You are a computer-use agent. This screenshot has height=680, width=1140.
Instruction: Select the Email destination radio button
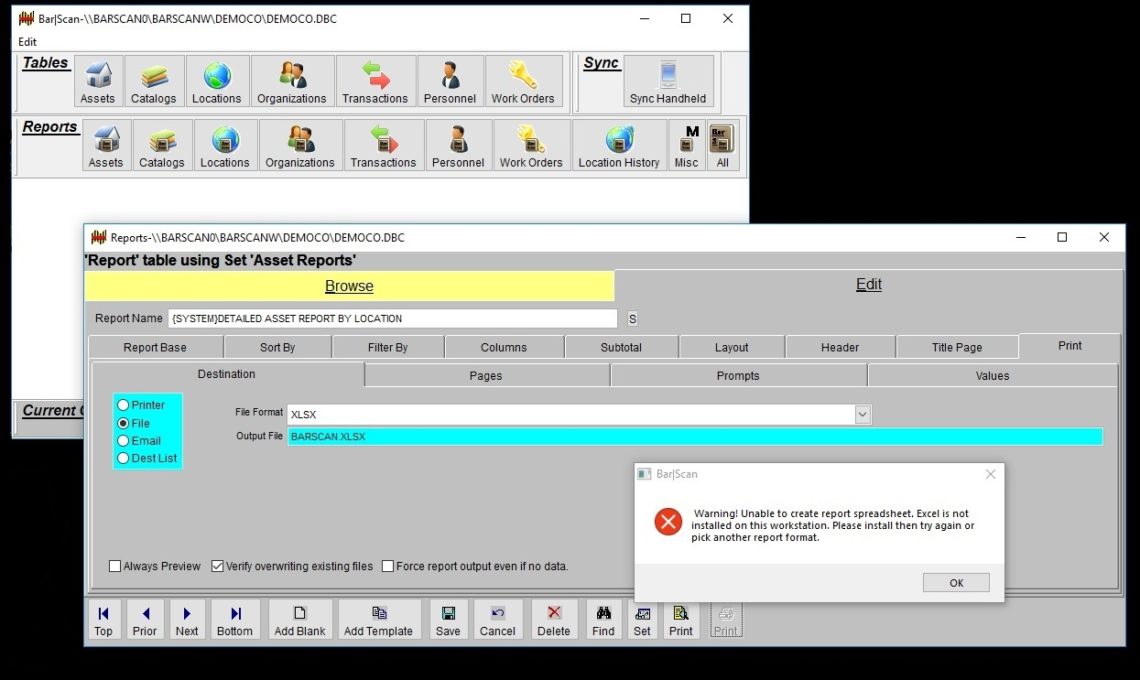click(x=124, y=441)
